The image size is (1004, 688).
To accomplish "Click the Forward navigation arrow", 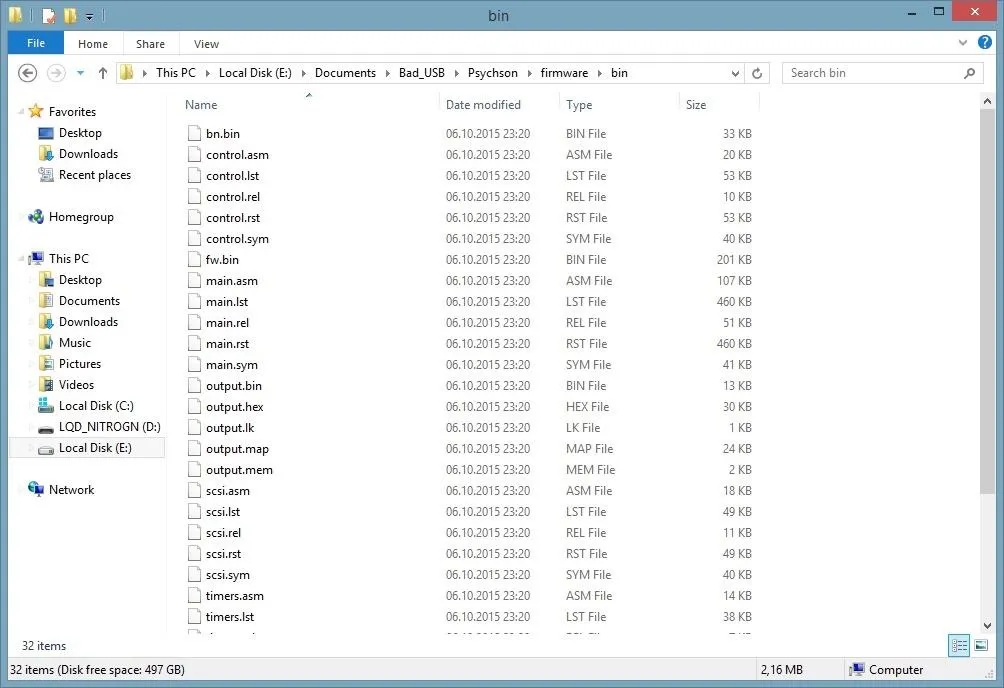I will coord(56,73).
